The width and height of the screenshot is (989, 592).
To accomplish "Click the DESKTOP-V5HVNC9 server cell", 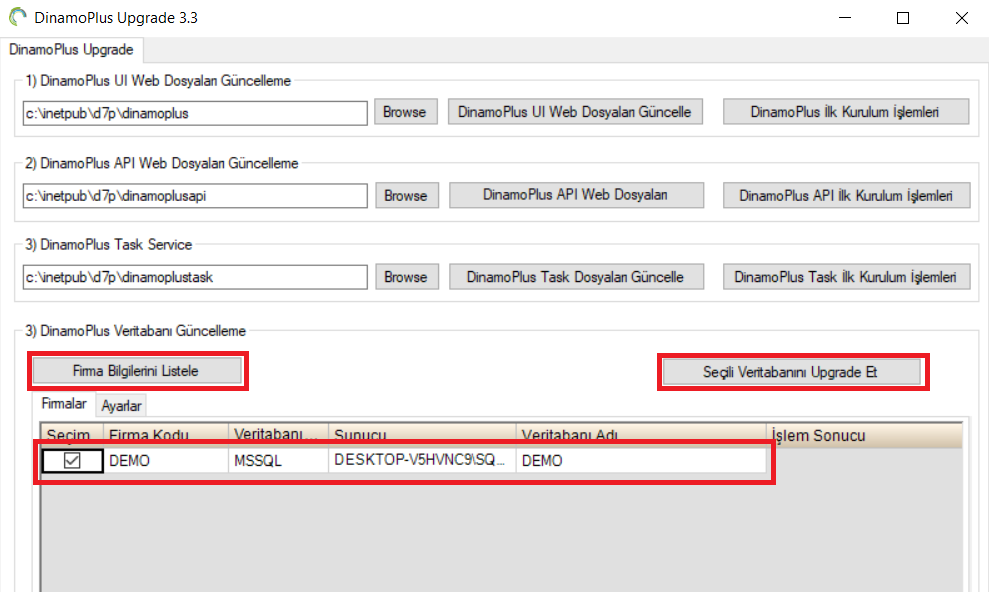I will (422, 461).
